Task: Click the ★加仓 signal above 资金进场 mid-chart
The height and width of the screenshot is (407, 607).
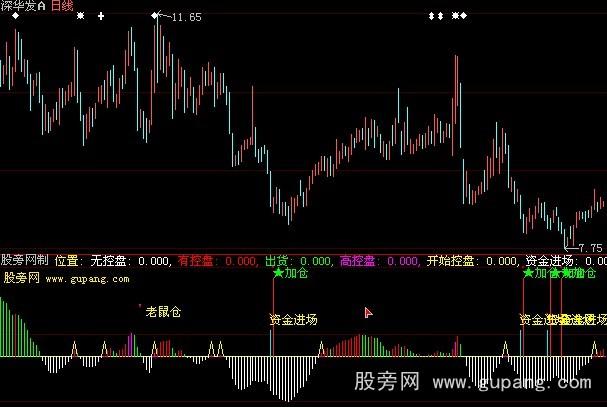Action: click(x=290, y=273)
